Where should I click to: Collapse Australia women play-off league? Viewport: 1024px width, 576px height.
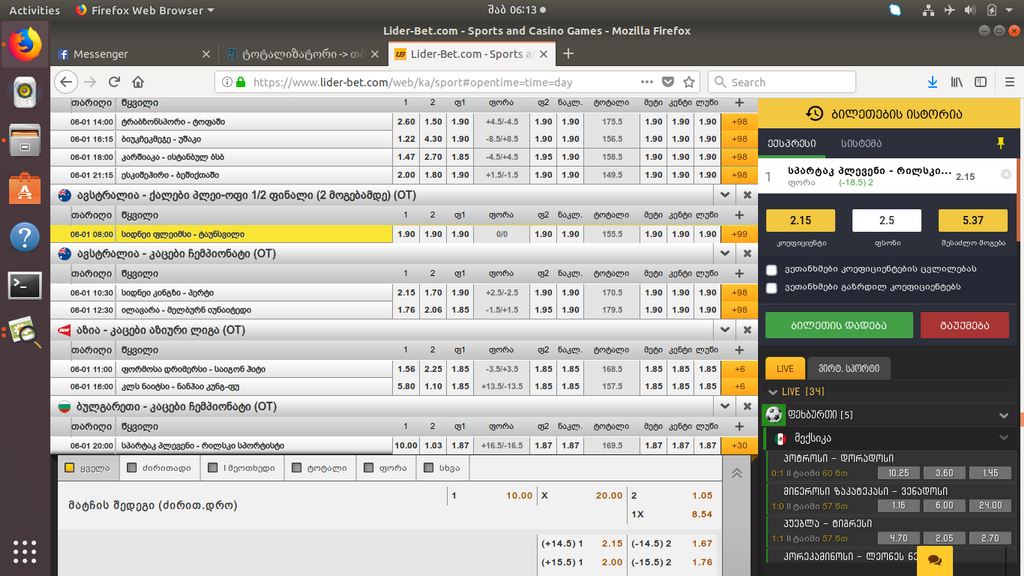pyautogui.click(x=724, y=195)
